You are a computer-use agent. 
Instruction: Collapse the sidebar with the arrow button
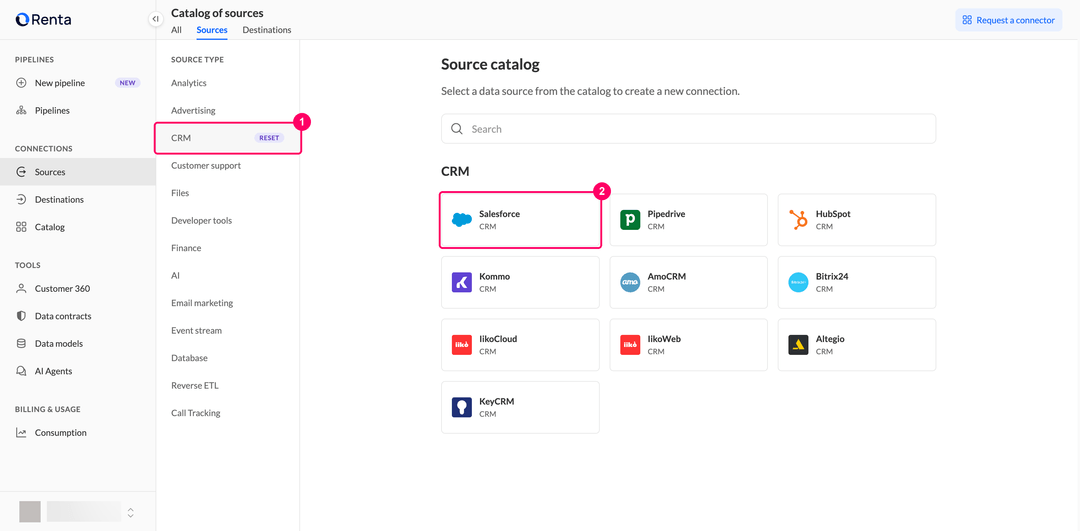156,19
